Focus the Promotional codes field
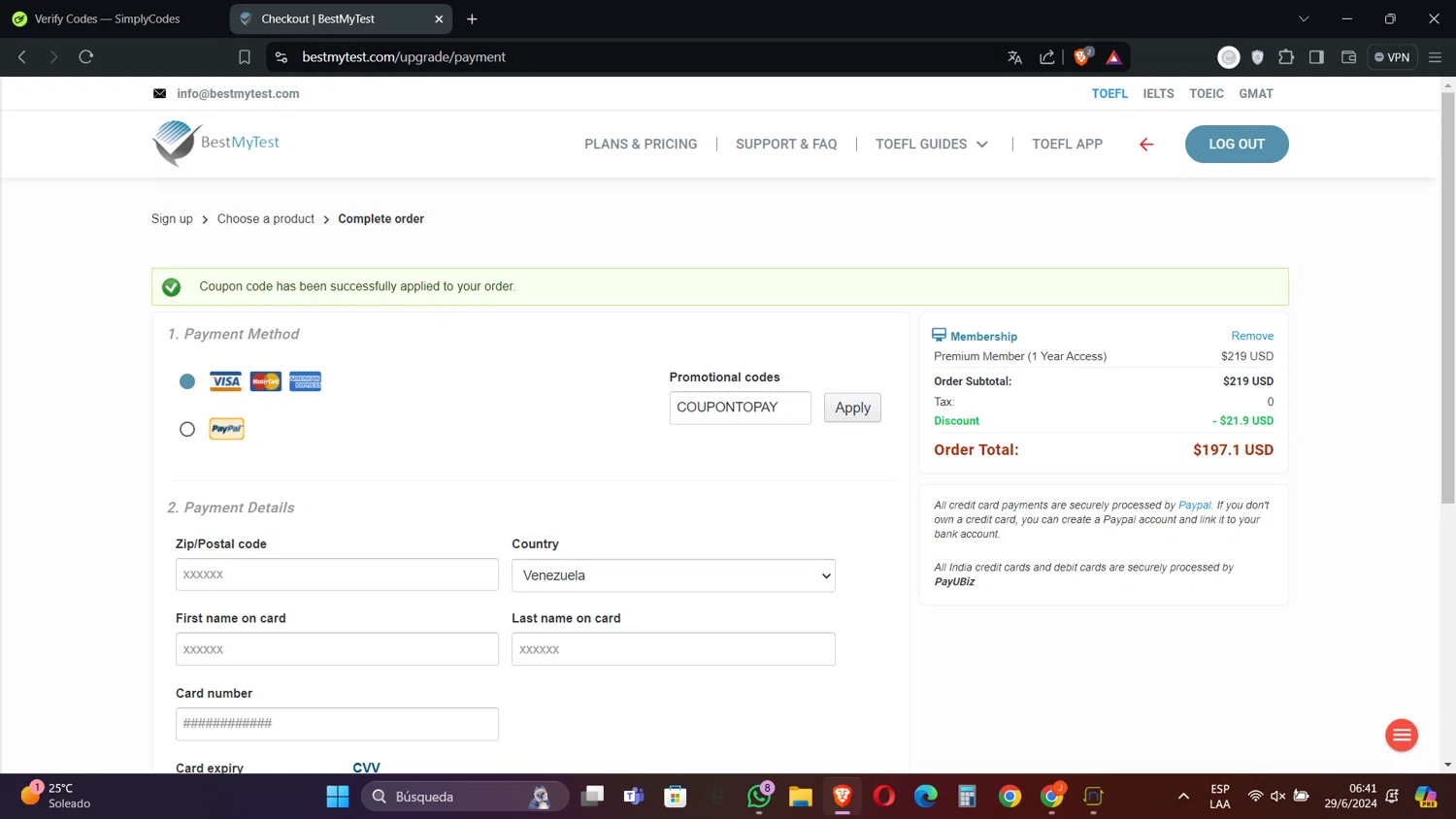The height and width of the screenshot is (819, 1456). 740,408
